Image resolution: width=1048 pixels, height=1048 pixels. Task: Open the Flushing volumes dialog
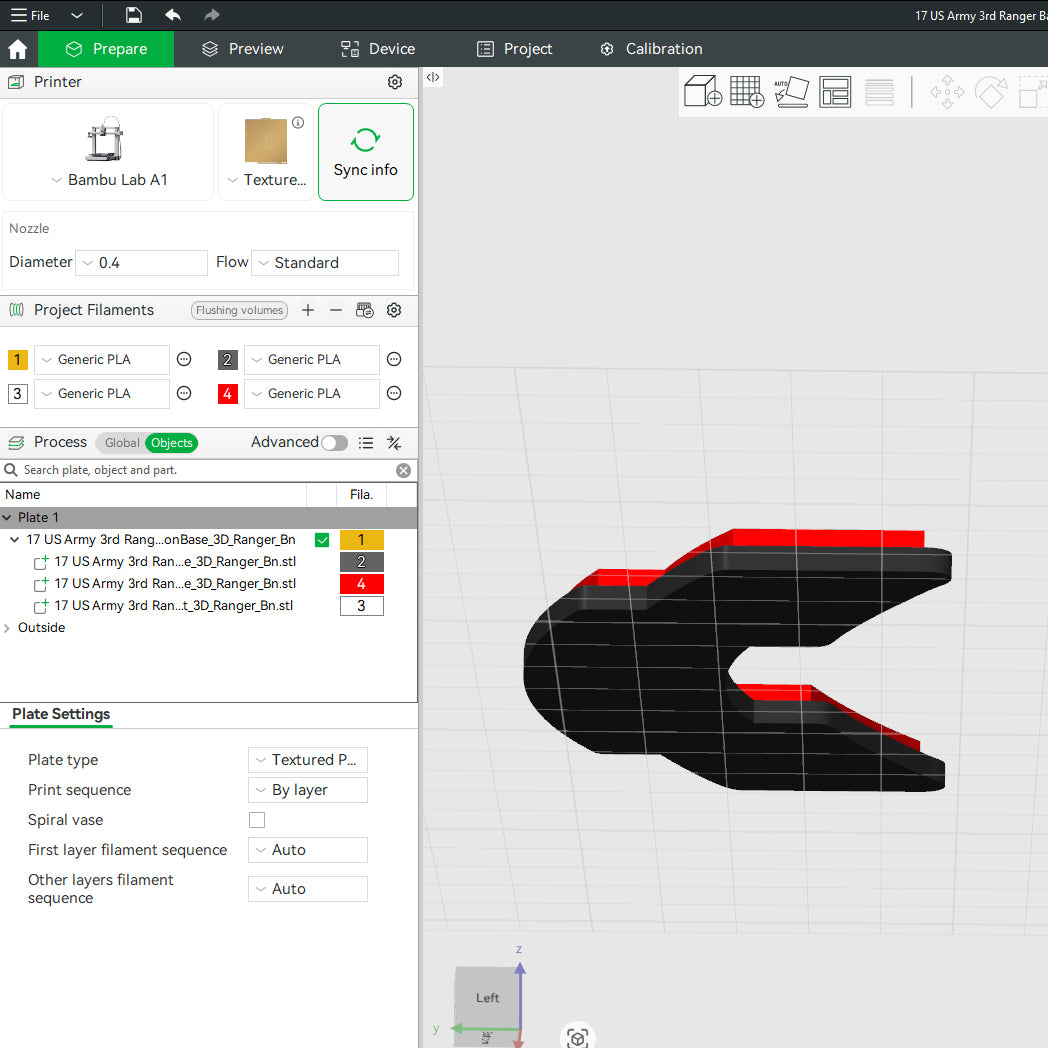pyautogui.click(x=239, y=310)
